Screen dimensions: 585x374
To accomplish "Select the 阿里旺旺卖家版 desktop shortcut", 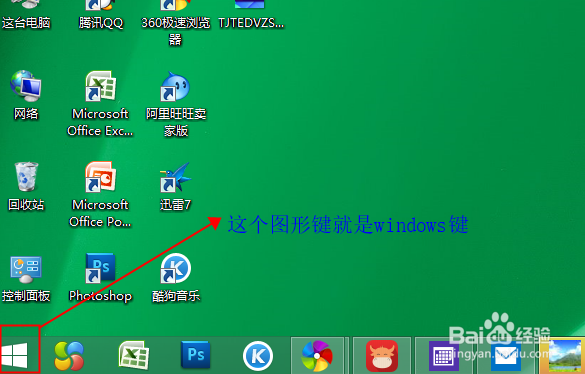I will pyautogui.click(x=176, y=104).
